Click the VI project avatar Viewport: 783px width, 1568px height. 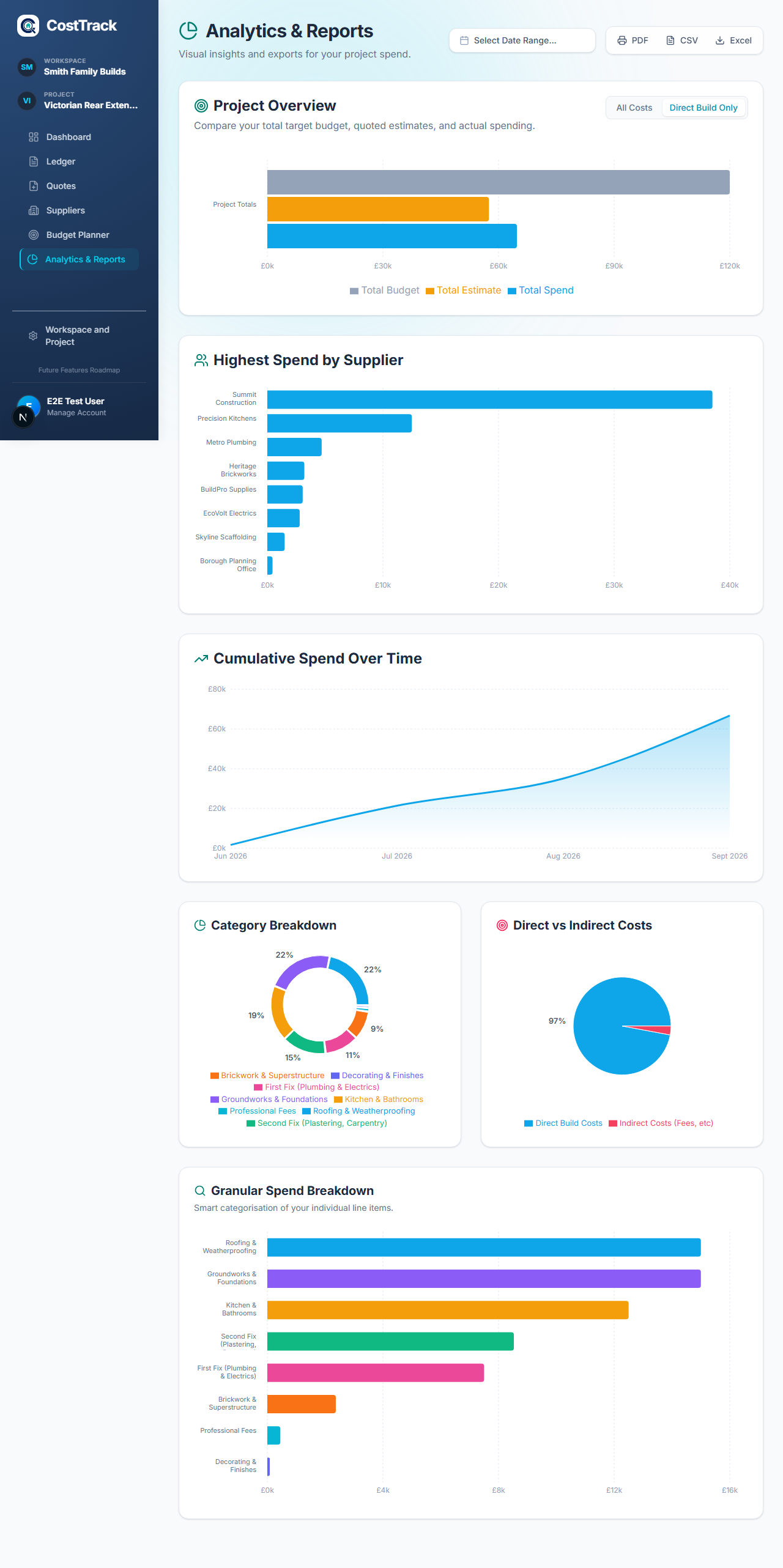(x=27, y=100)
